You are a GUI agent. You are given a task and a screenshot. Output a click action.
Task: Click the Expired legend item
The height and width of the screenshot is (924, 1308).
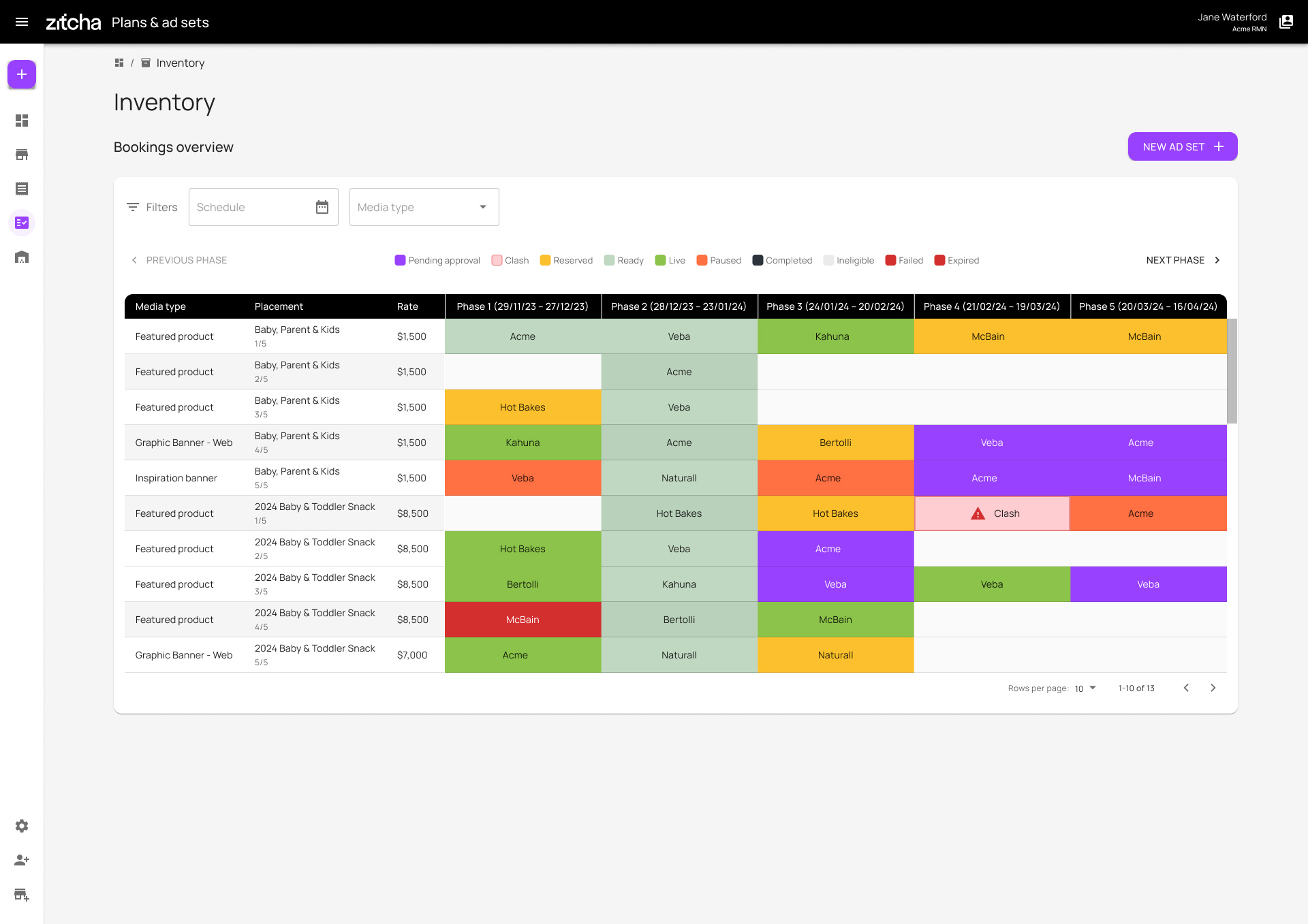point(956,260)
